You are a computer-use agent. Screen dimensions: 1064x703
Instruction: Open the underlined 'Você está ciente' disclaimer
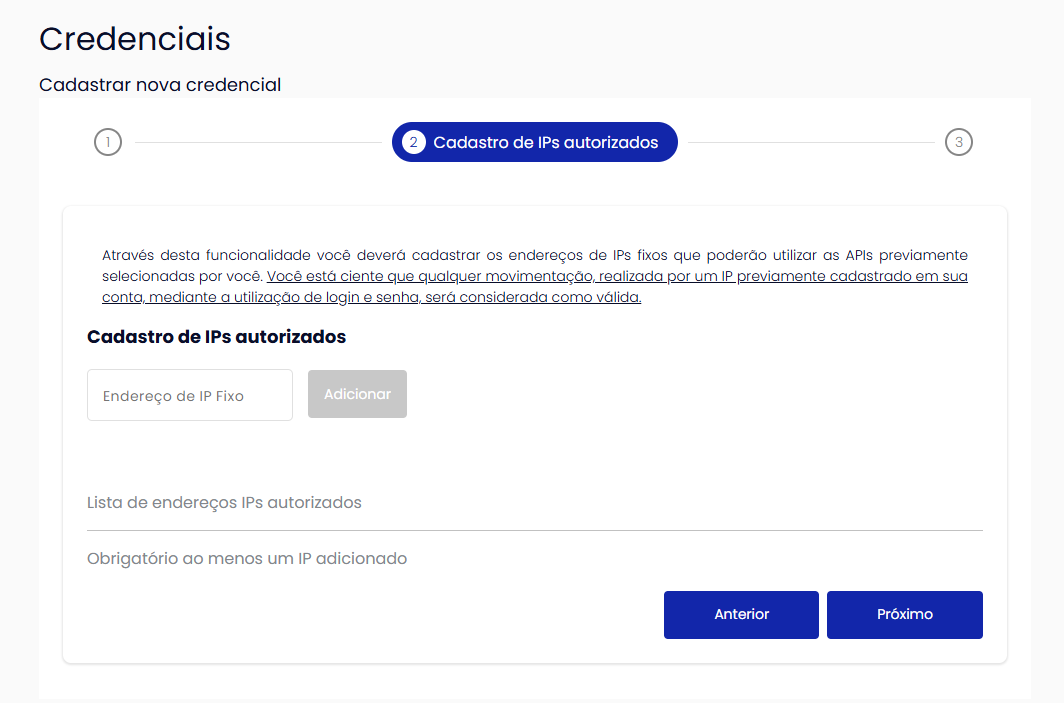(x=535, y=286)
